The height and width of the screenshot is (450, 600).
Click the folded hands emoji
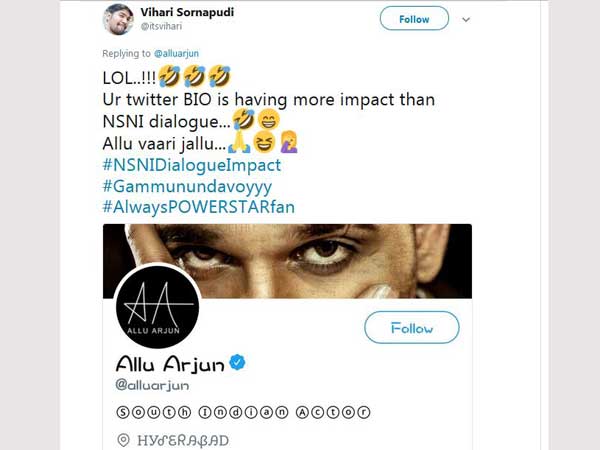click(x=238, y=142)
